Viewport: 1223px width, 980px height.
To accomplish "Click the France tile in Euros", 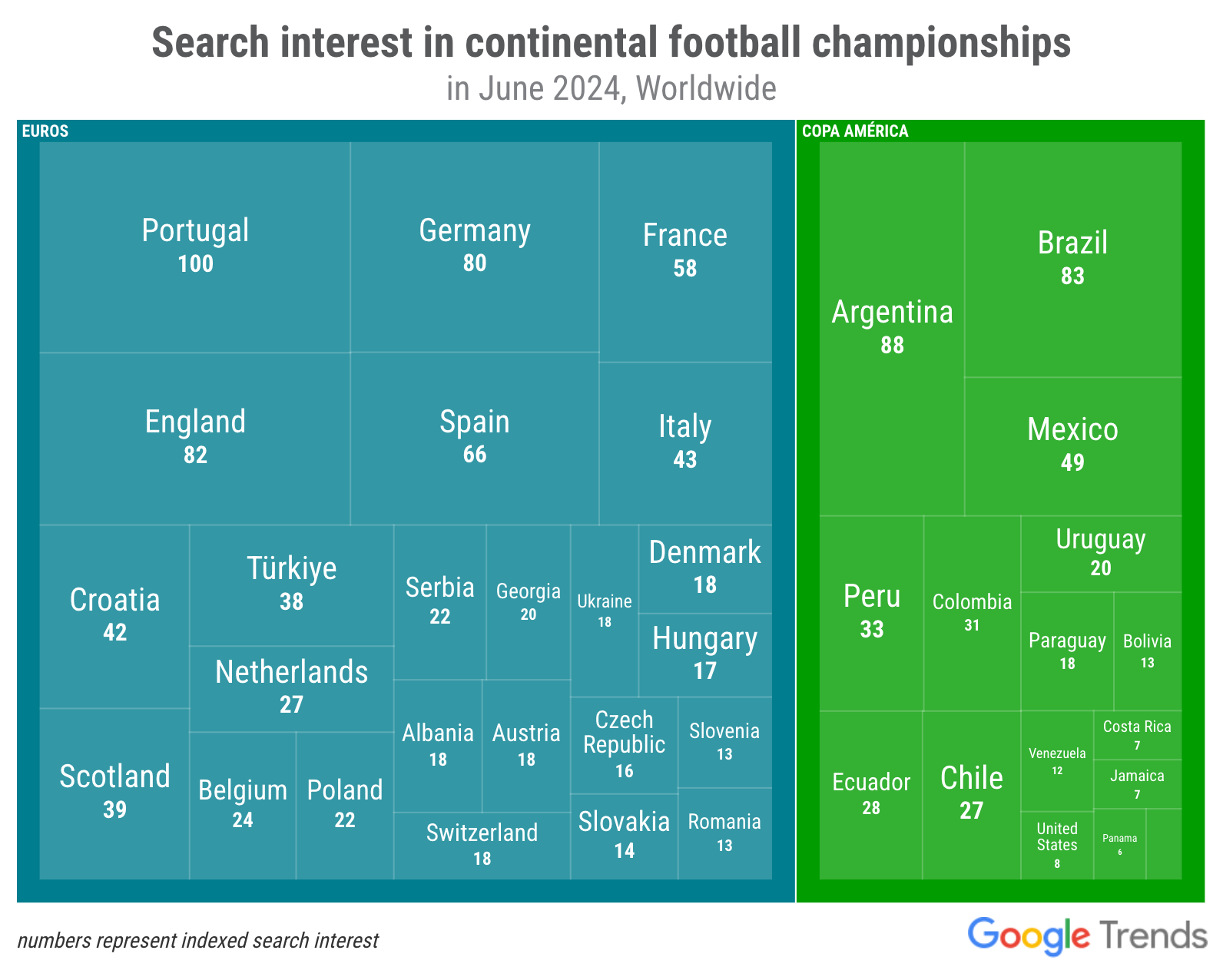I will click(685, 252).
